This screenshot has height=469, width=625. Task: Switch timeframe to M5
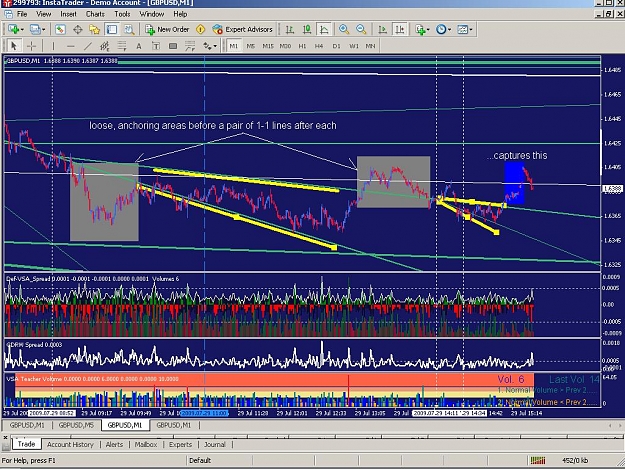pos(251,46)
